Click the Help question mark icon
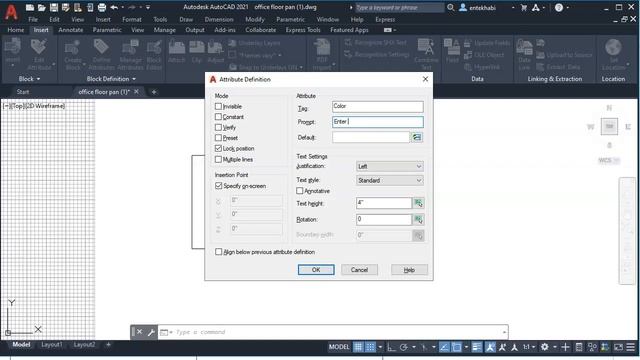Screen dimensions: 640x360 click(559, 7)
